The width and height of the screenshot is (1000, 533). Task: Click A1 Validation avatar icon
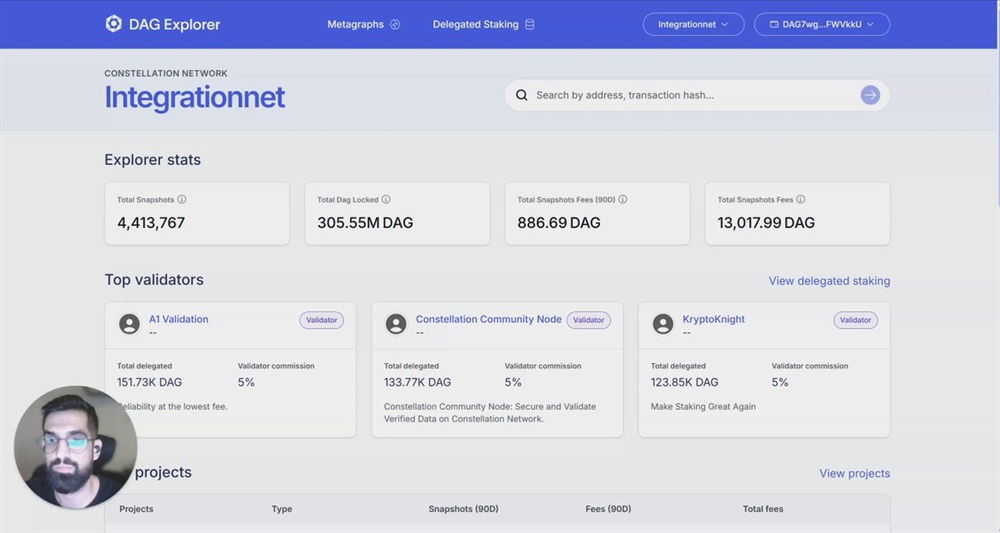click(x=129, y=324)
